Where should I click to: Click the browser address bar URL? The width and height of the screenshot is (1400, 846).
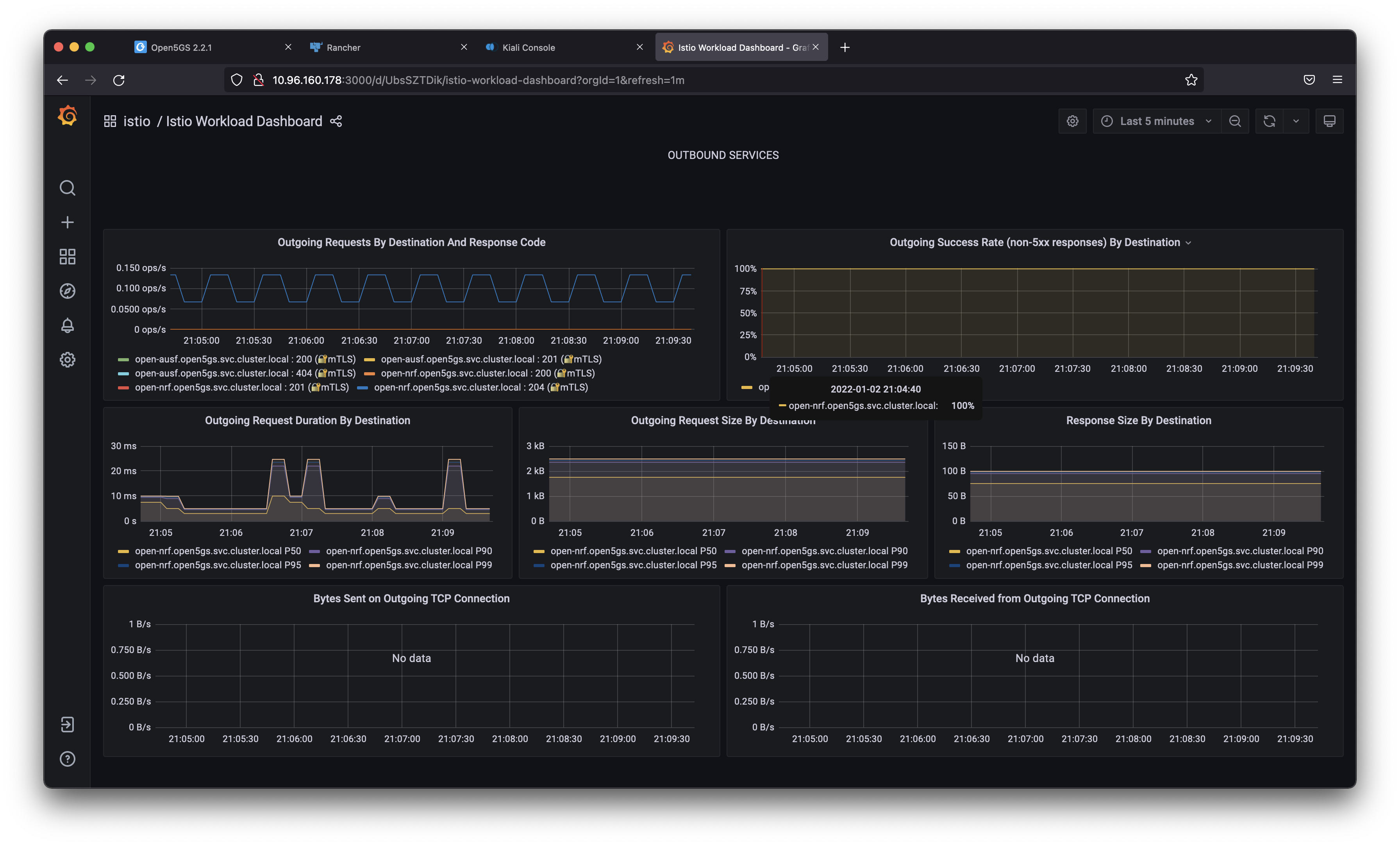479,80
